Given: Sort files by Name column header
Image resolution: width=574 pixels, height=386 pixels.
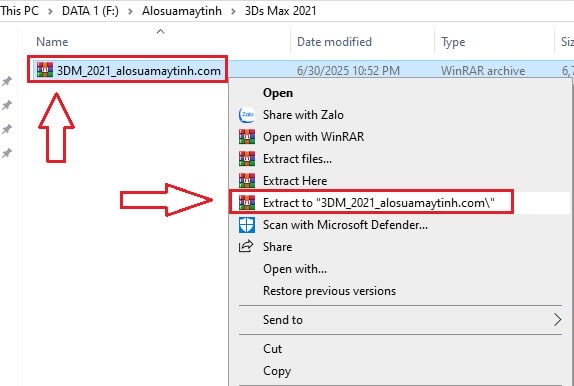Looking at the screenshot, I should [52, 42].
